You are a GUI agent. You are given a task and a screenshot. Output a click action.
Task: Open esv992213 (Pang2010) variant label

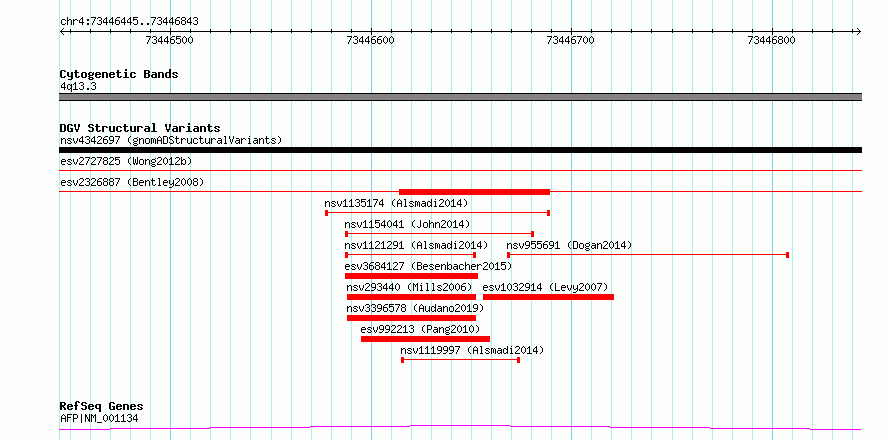click(420, 329)
